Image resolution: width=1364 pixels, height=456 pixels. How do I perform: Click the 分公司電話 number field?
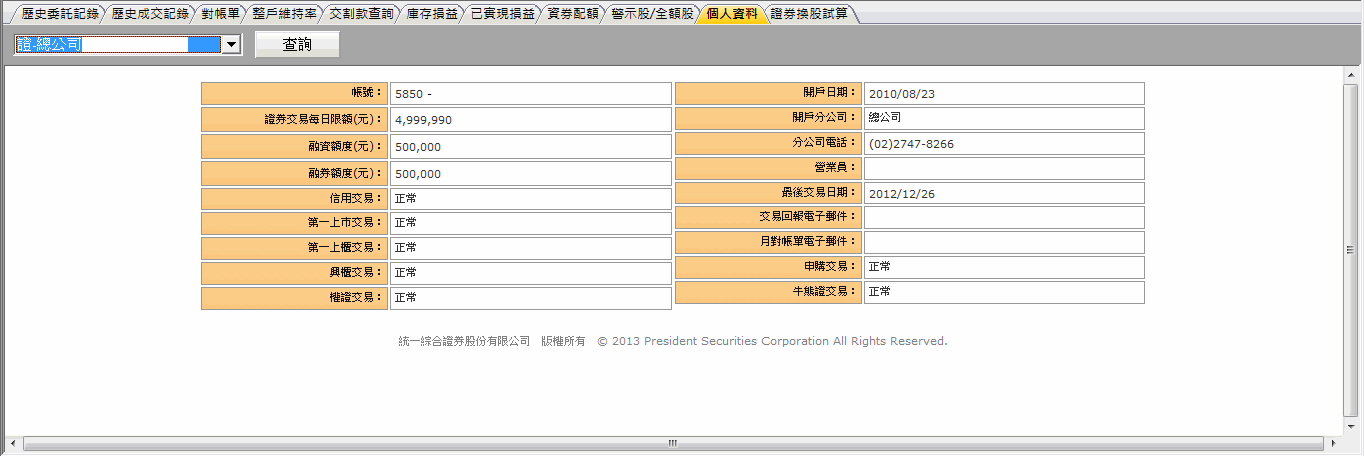coord(1003,144)
